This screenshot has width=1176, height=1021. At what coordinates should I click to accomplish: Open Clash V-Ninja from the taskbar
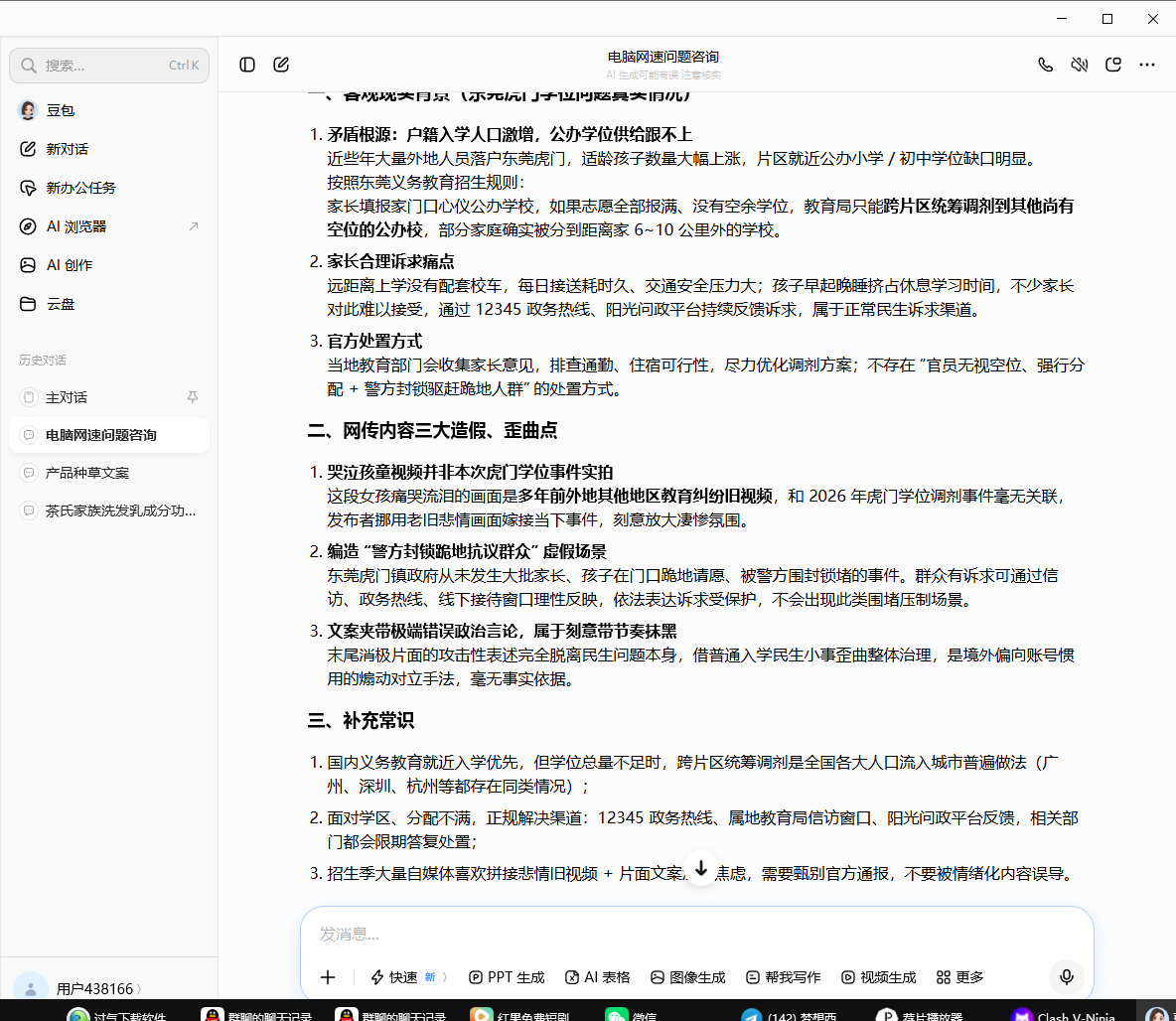[1065, 1014]
